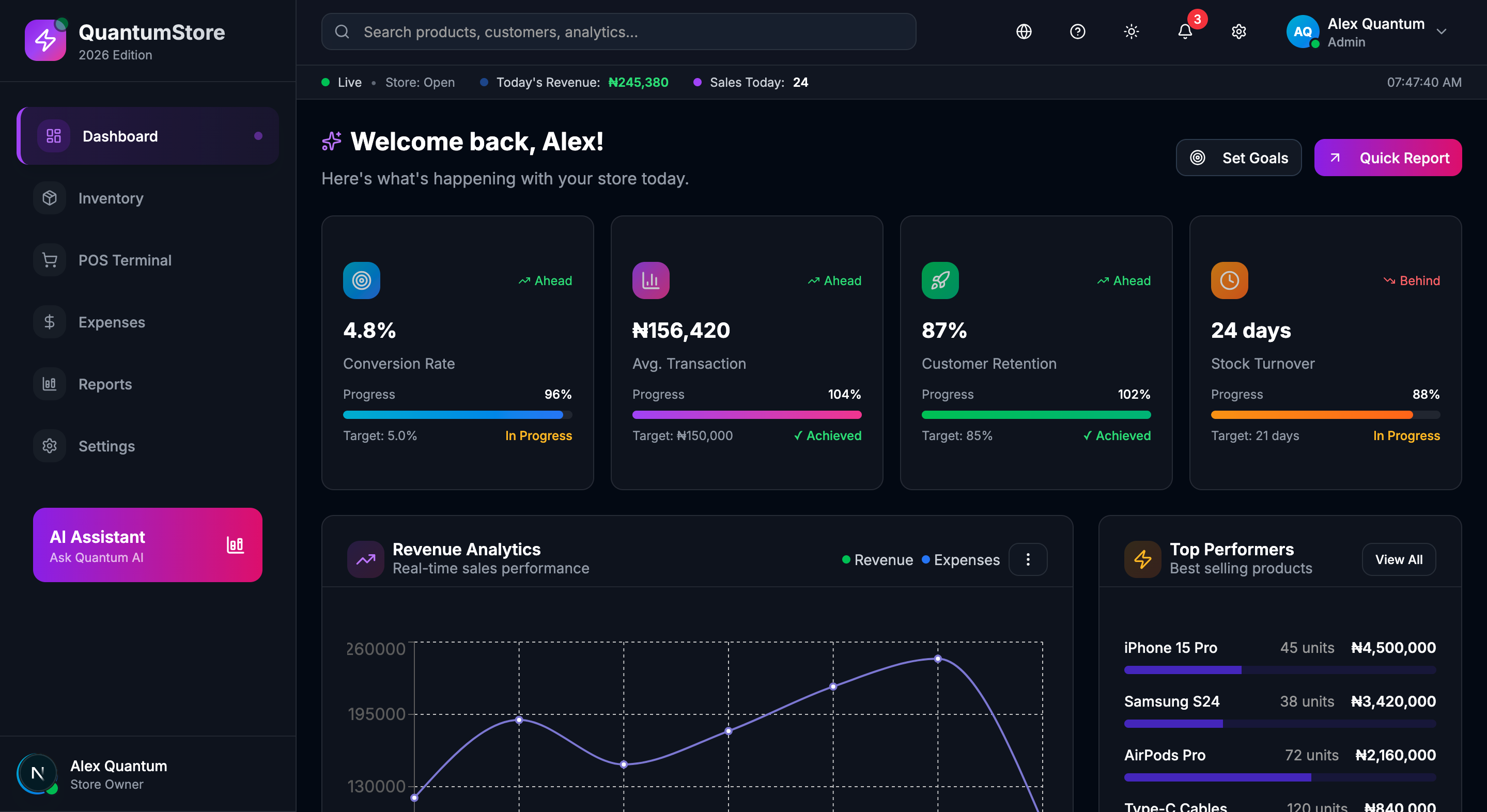The height and width of the screenshot is (812, 1487).
Task: Open the settings gear in the top bar
Action: 1239,32
